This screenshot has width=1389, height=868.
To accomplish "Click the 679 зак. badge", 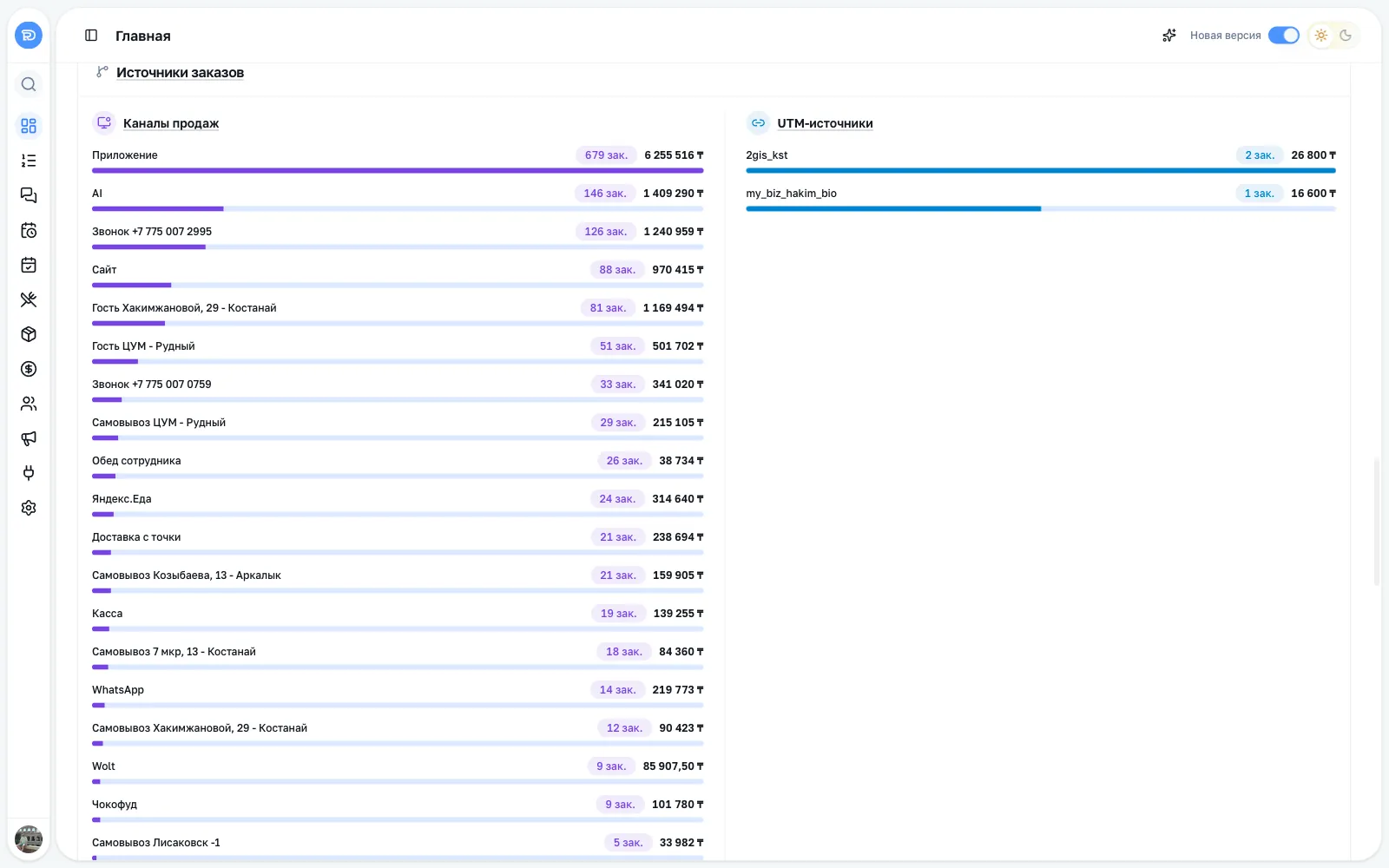I will pyautogui.click(x=606, y=155).
